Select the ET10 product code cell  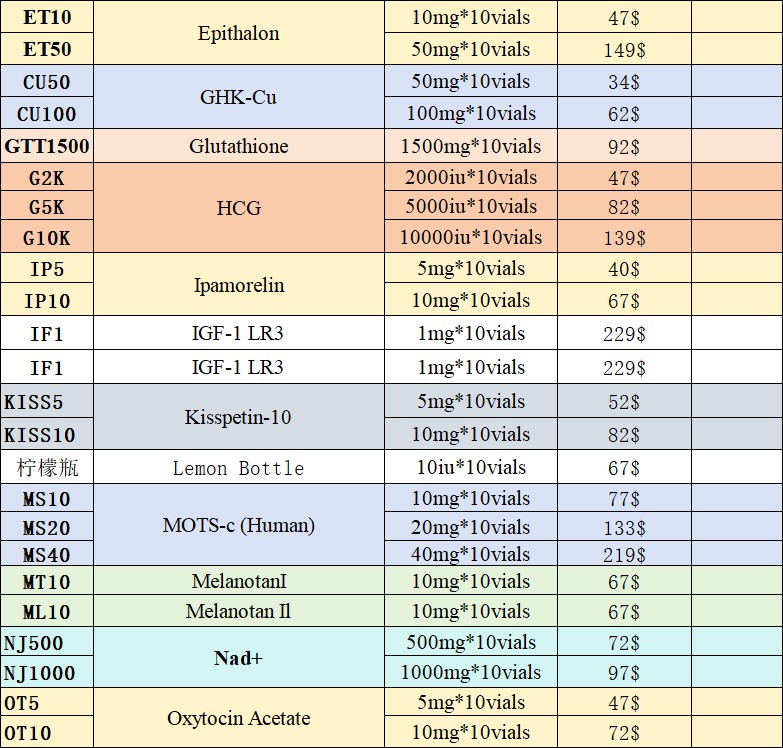click(x=47, y=17)
